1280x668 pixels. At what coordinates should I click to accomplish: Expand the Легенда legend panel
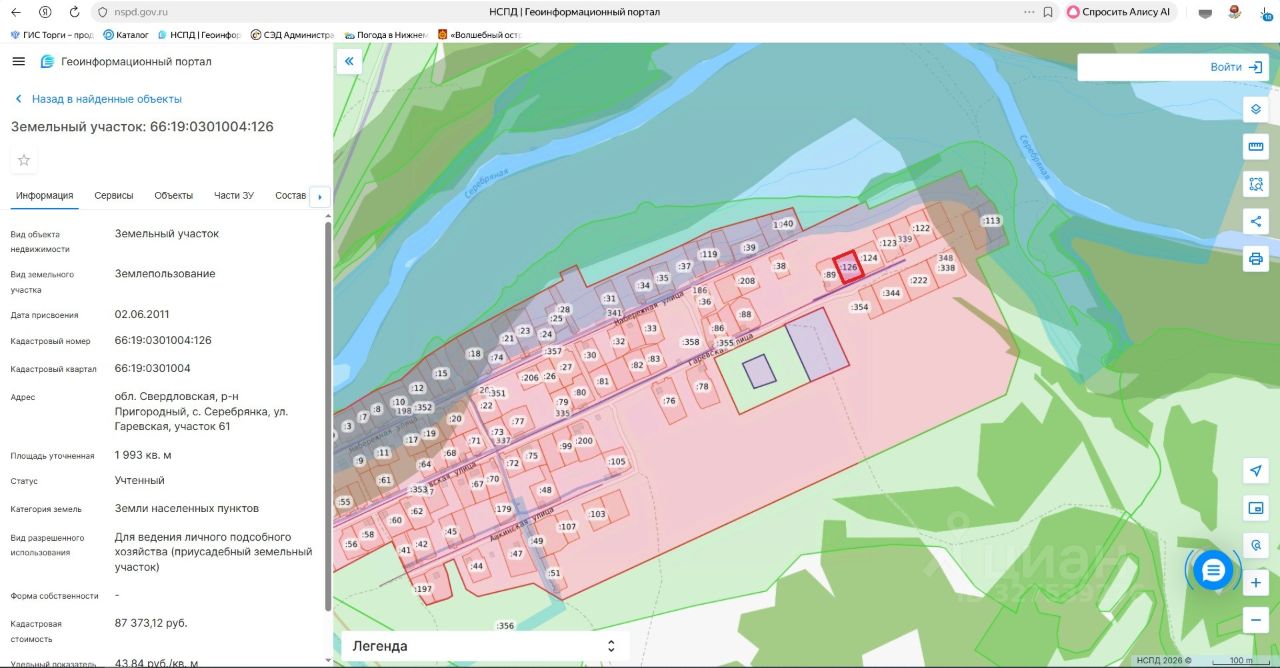tap(485, 646)
